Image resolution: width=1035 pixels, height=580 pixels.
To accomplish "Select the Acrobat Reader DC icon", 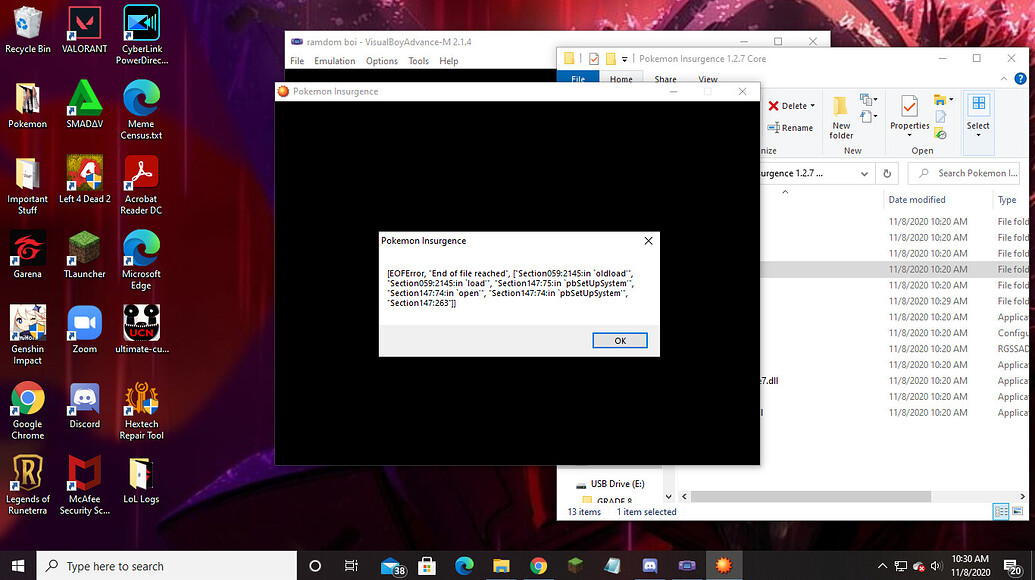I will coord(141,185).
